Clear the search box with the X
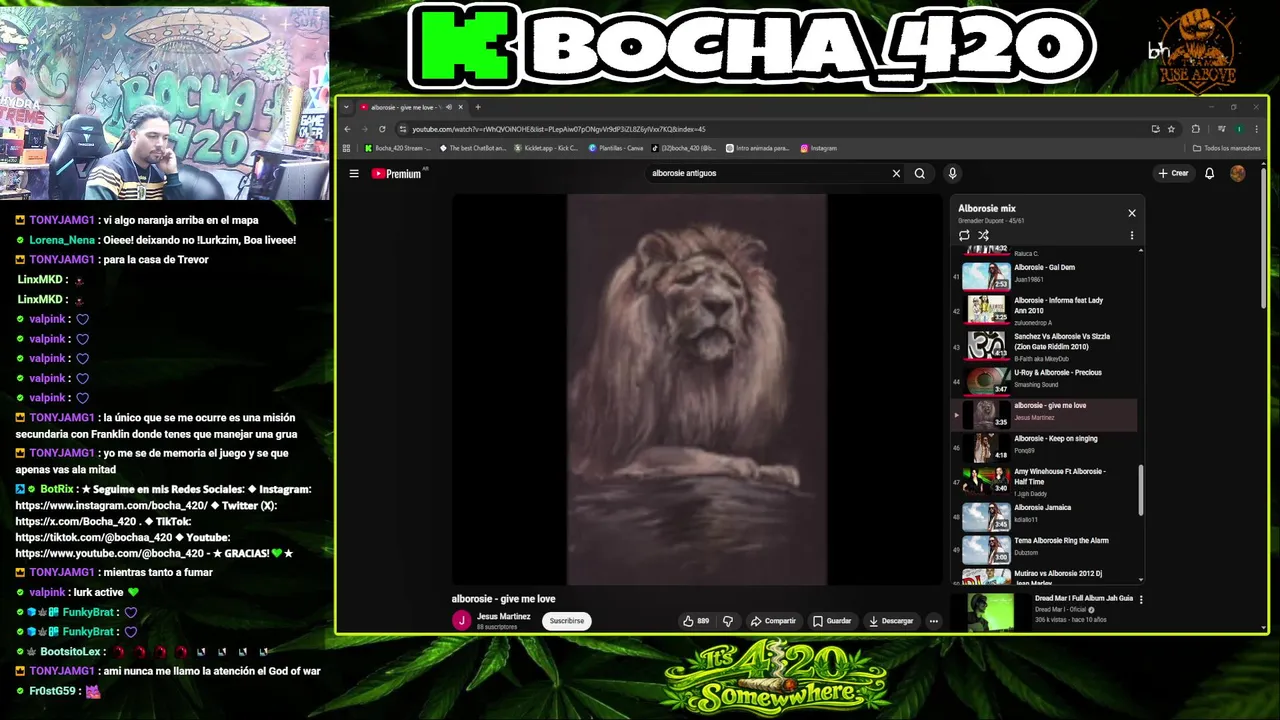The image size is (1280, 720). (x=896, y=173)
